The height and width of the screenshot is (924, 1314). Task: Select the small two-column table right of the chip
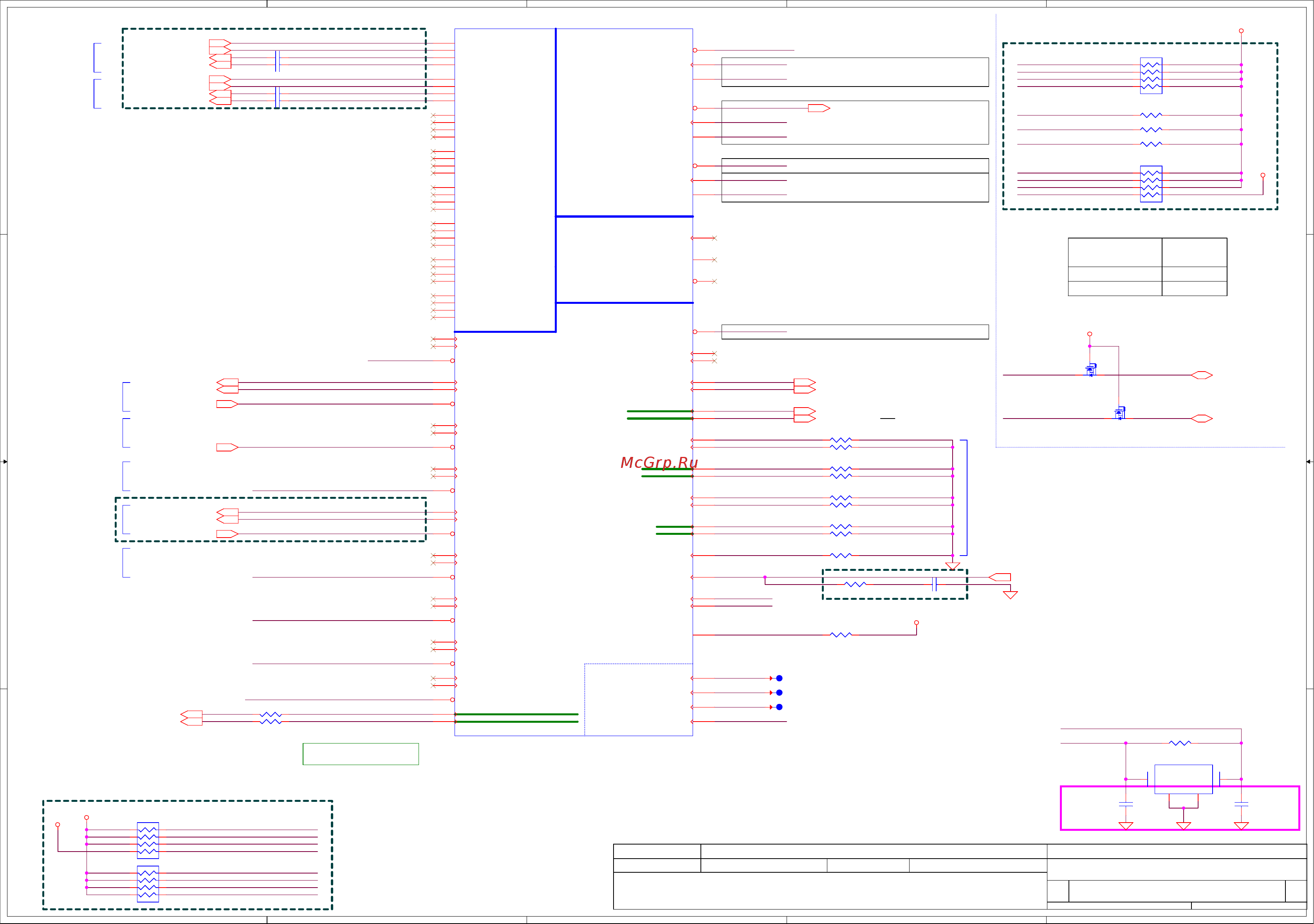pyautogui.click(x=1148, y=267)
